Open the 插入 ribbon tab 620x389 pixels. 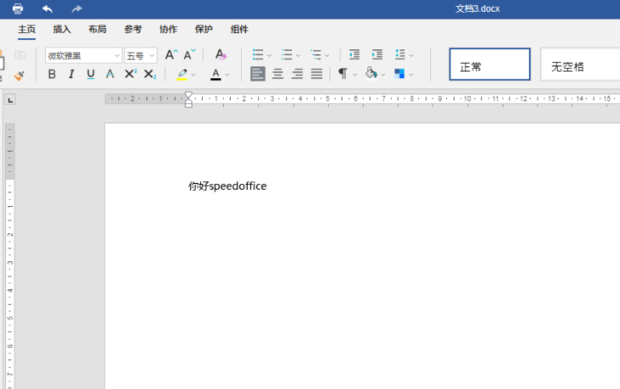coord(62,29)
